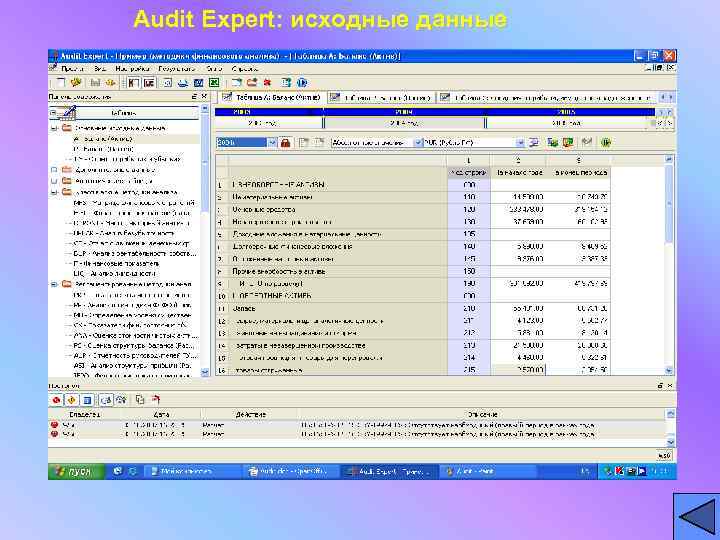
Task: Click the red arrow icon in the messages toolbar
Action: point(156,400)
